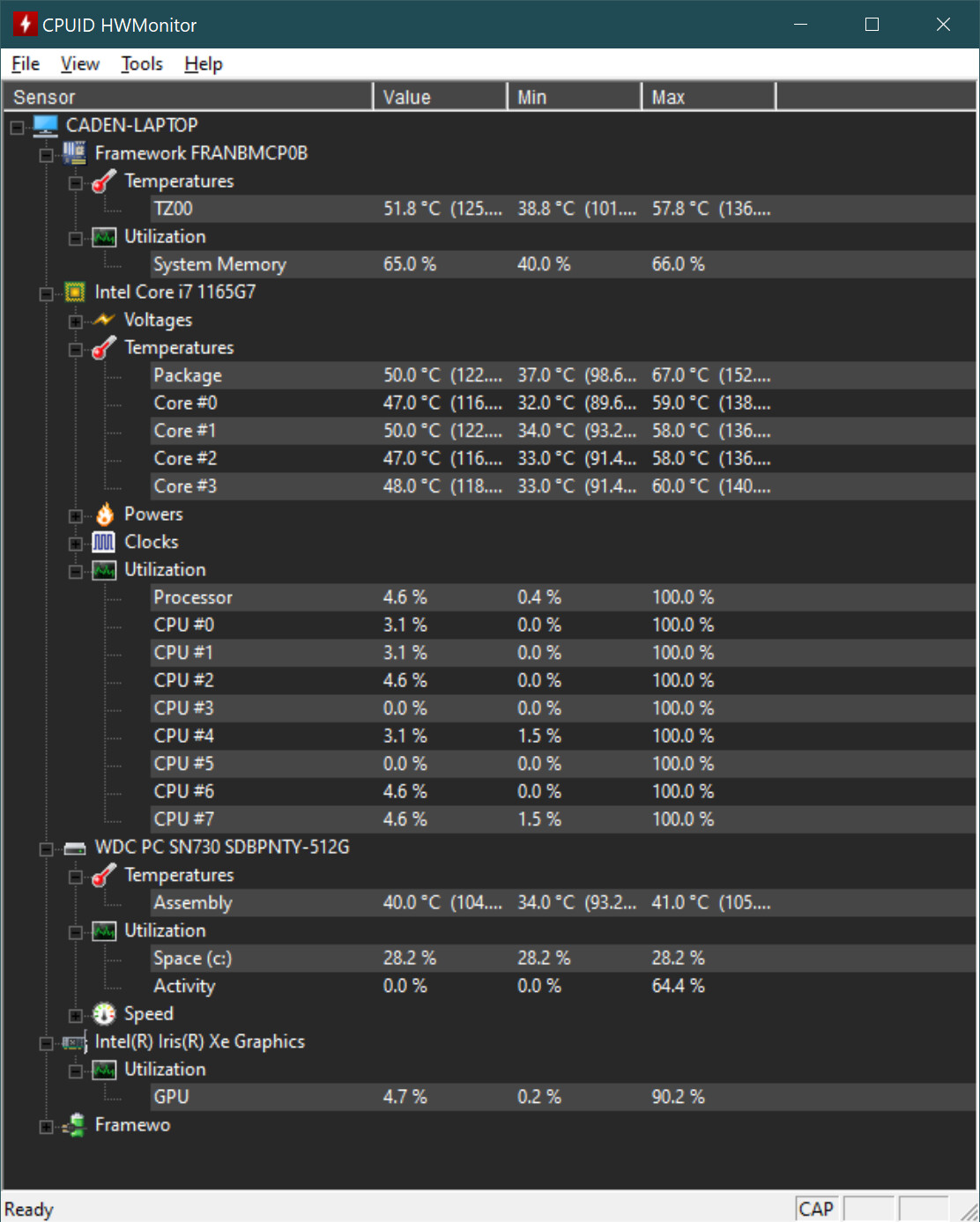Viewport: 980px width, 1222px height.
Task: Click the thermometer icon under Framework FRANBMCP0B
Action: pyautogui.click(x=104, y=181)
